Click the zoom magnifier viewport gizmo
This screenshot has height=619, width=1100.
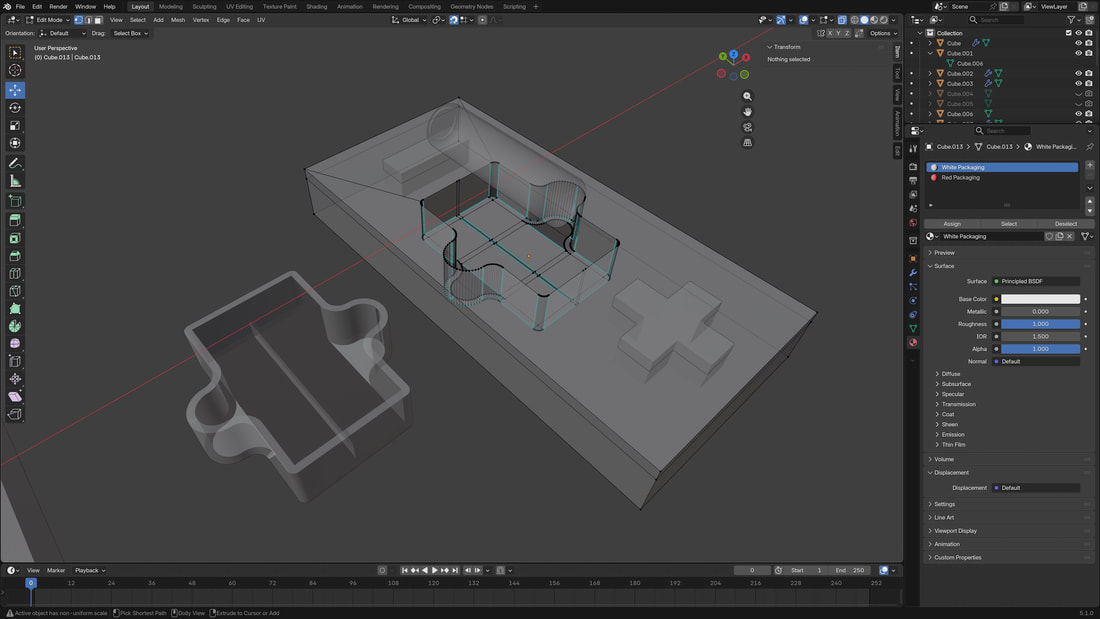(x=747, y=96)
